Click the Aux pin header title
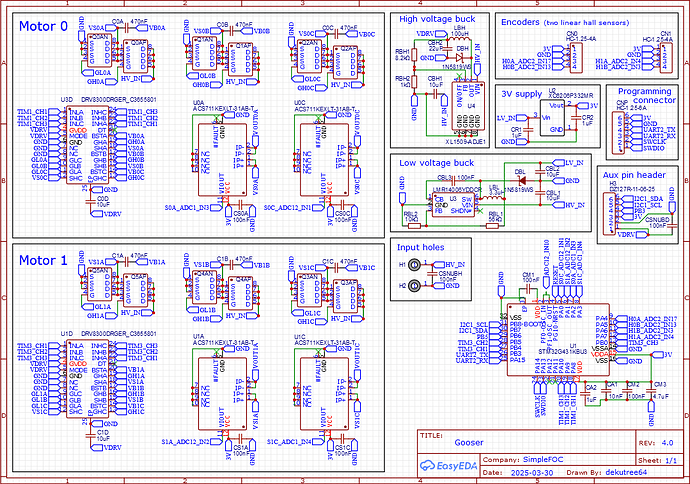 tap(635, 174)
